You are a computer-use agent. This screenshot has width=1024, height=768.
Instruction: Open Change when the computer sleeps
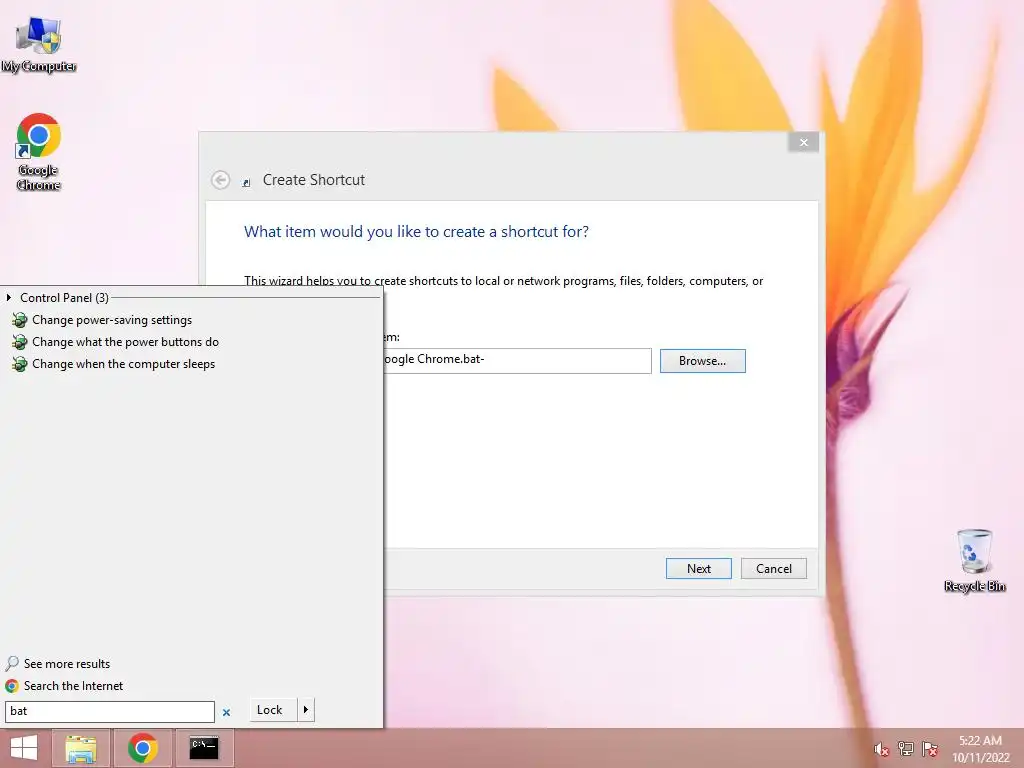tap(123, 364)
